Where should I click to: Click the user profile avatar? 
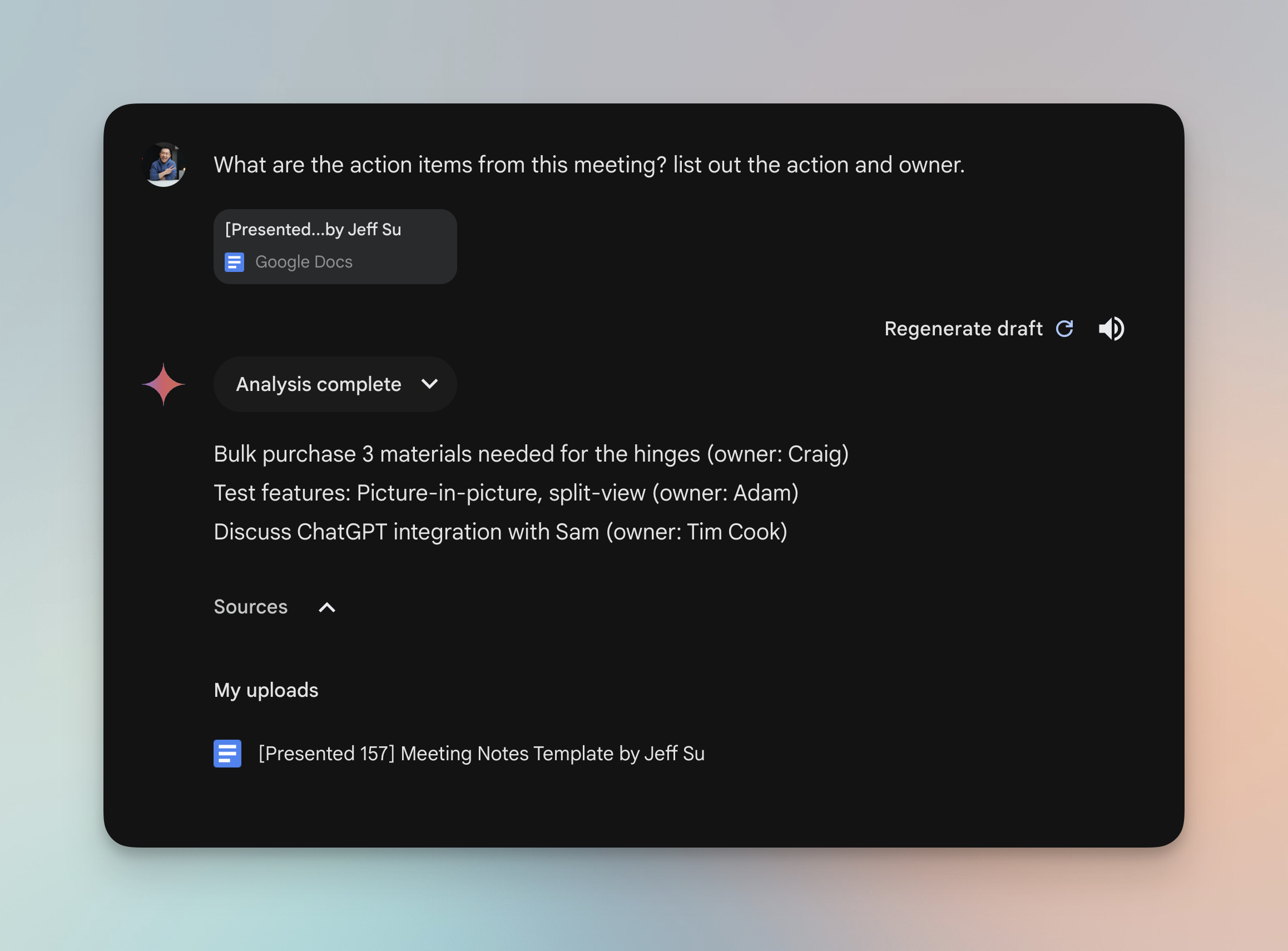(x=164, y=165)
